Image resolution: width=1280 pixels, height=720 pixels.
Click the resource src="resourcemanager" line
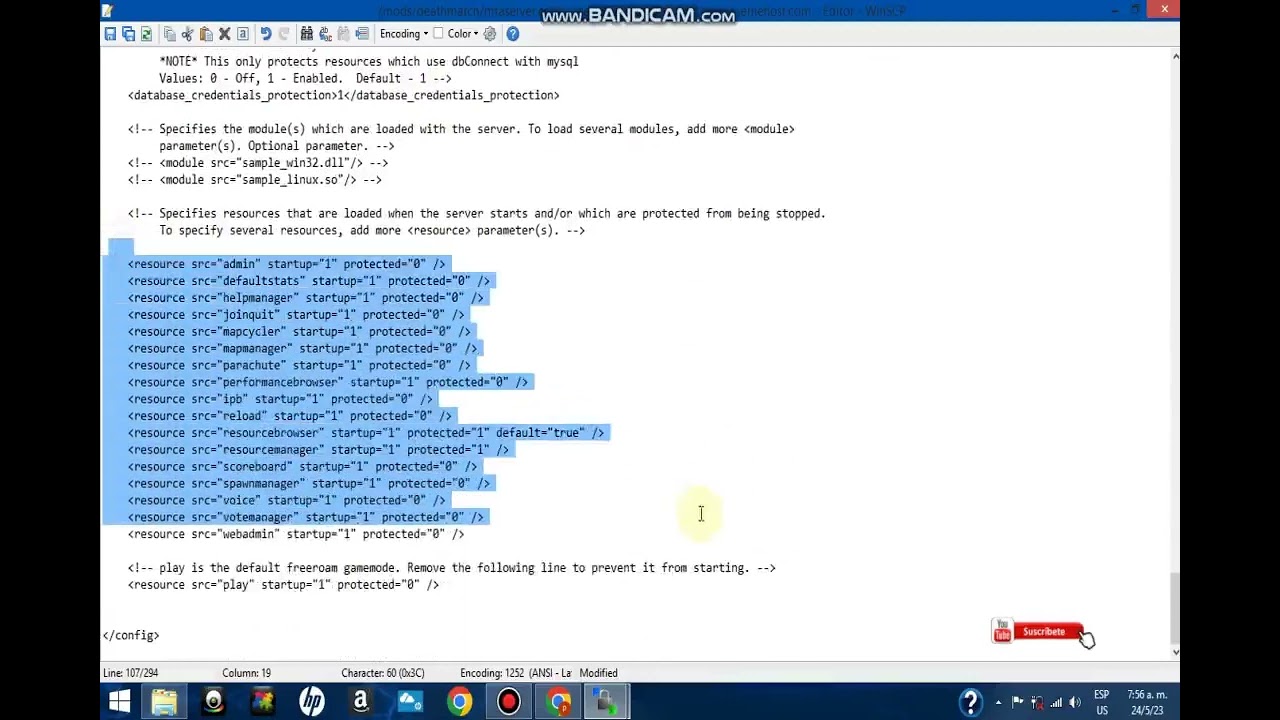click(318, 450)
